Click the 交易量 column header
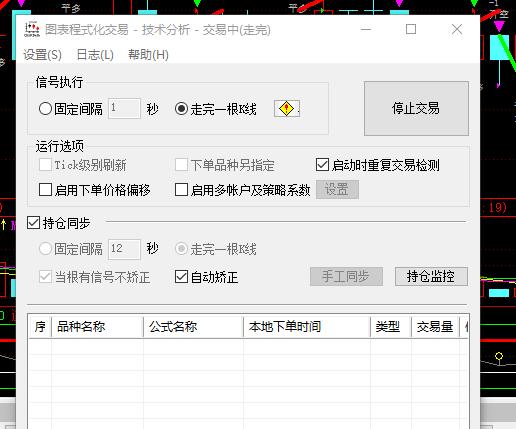 pyautogui.click(x=435, y=327)
